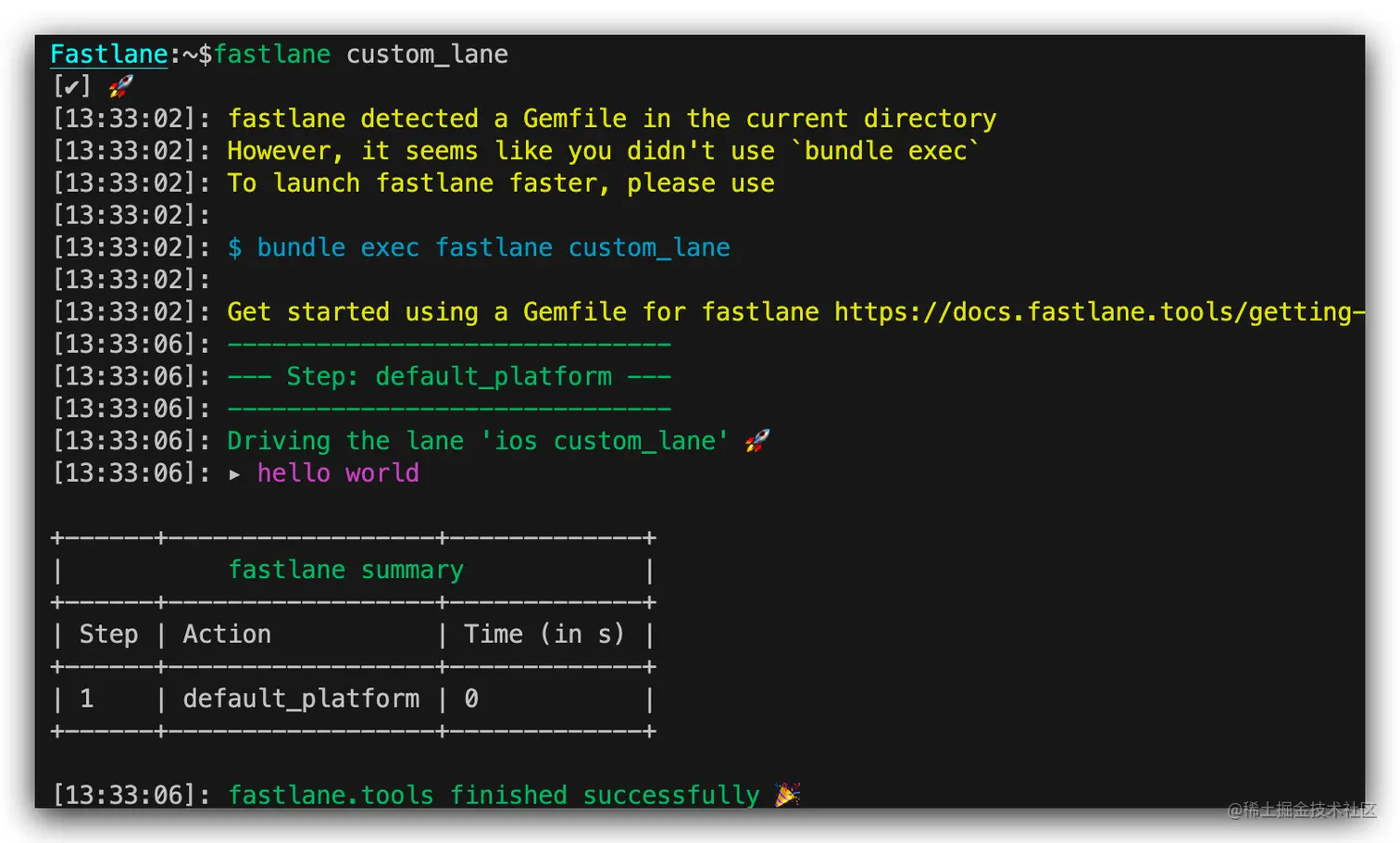Screen dimensions: 1400x843
Task: Click the 'fastlane summary' table title
Action: tap(346, 570)
